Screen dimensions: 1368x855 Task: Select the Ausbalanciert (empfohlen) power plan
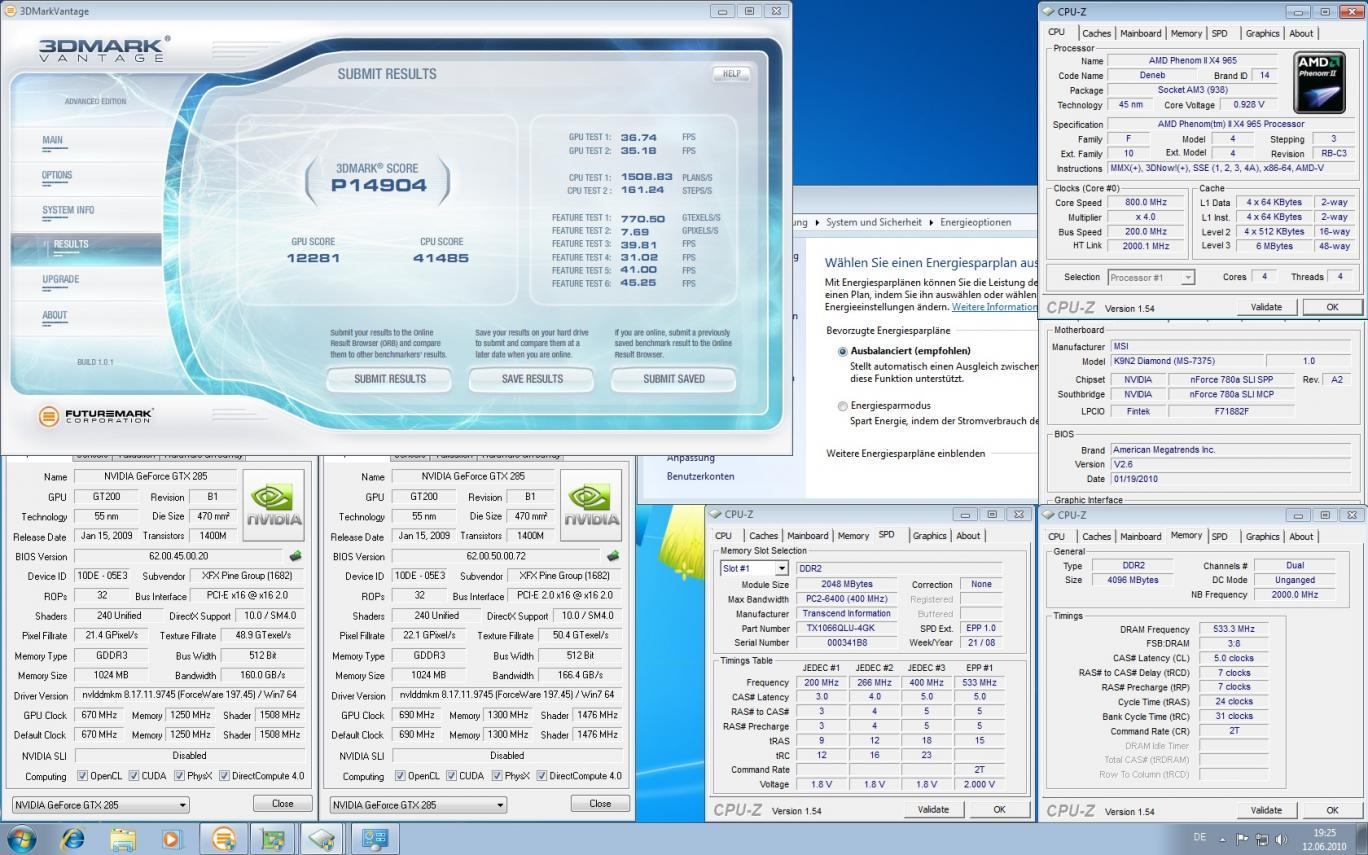843,352
